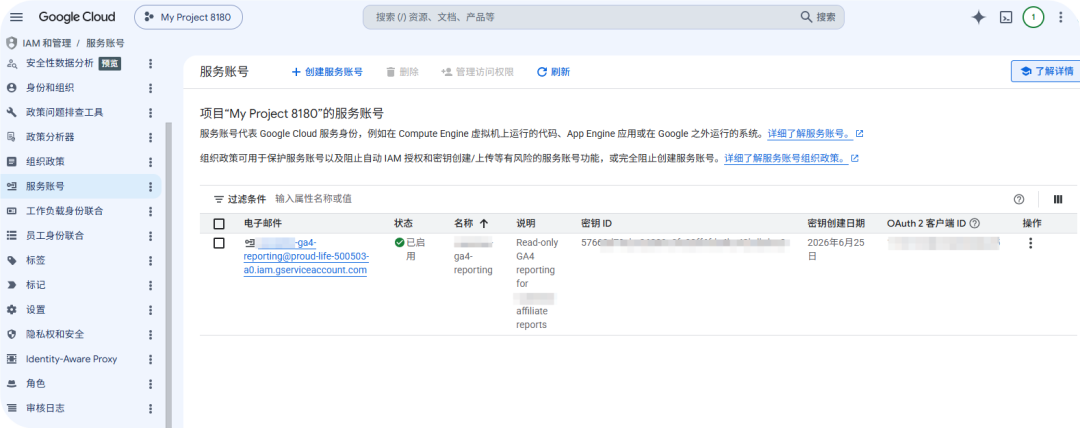The height and width of the screenshot is (428, 1080).
Task: Sort by 名称 column header
Action: 471,223
